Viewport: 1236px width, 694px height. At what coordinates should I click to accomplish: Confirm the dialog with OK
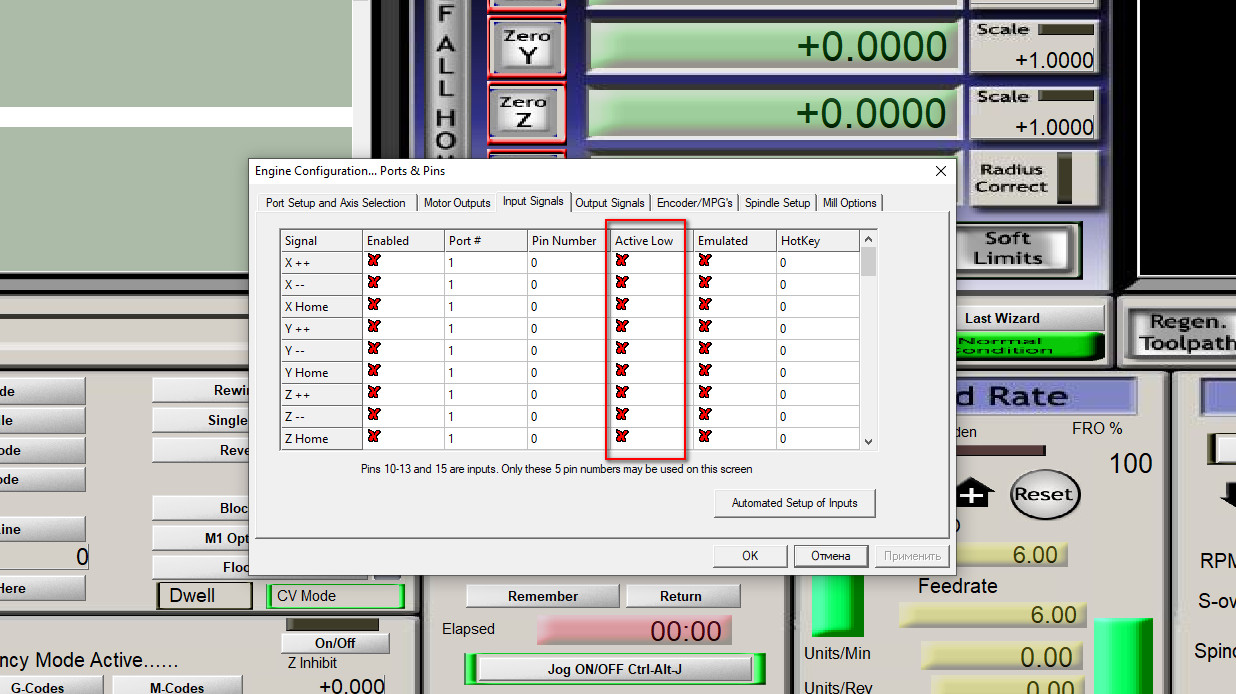750,556
